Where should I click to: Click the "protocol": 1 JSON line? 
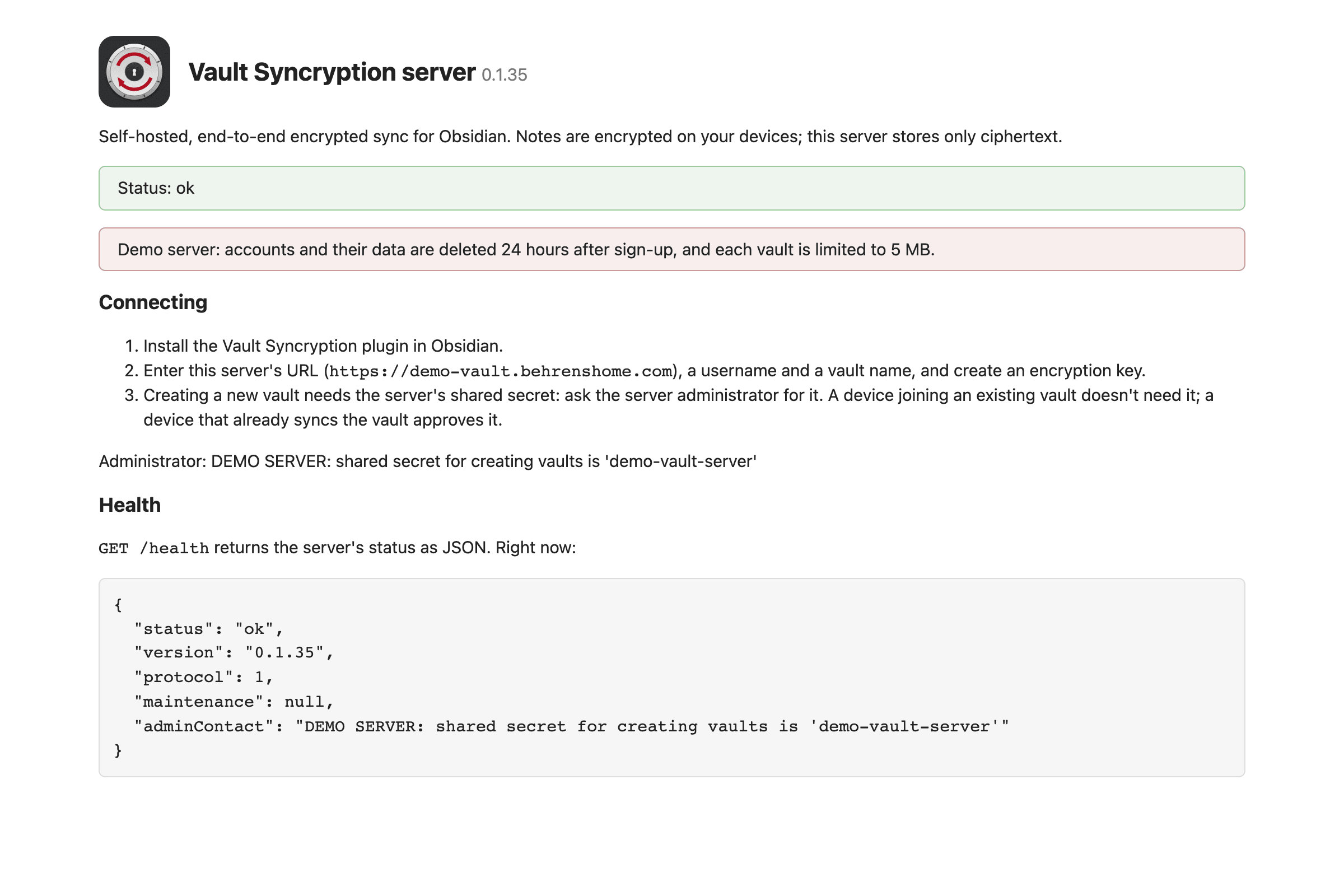(x=203, y=677)
